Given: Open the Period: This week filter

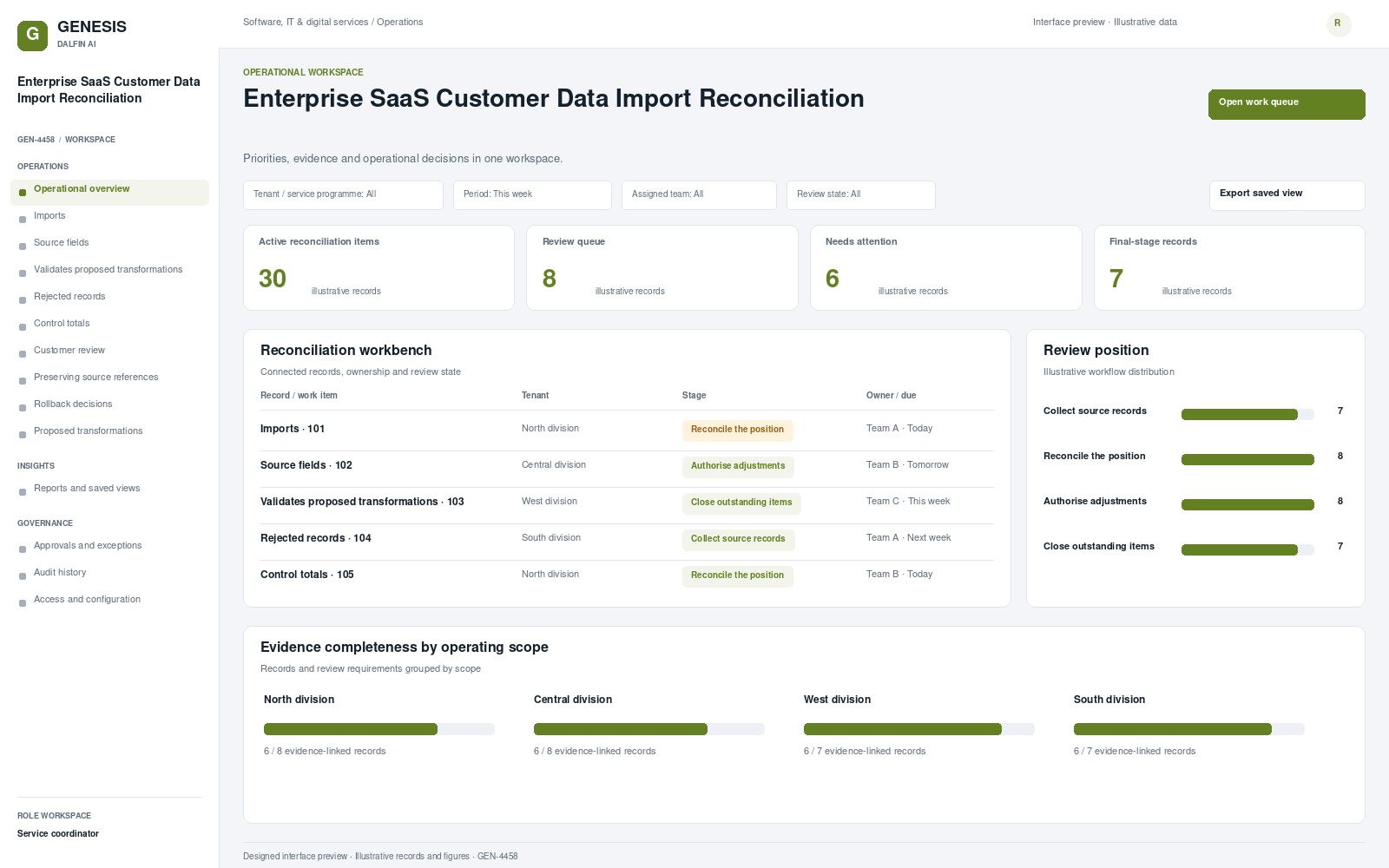Looking at the screenshot, I should pos(532,195).
